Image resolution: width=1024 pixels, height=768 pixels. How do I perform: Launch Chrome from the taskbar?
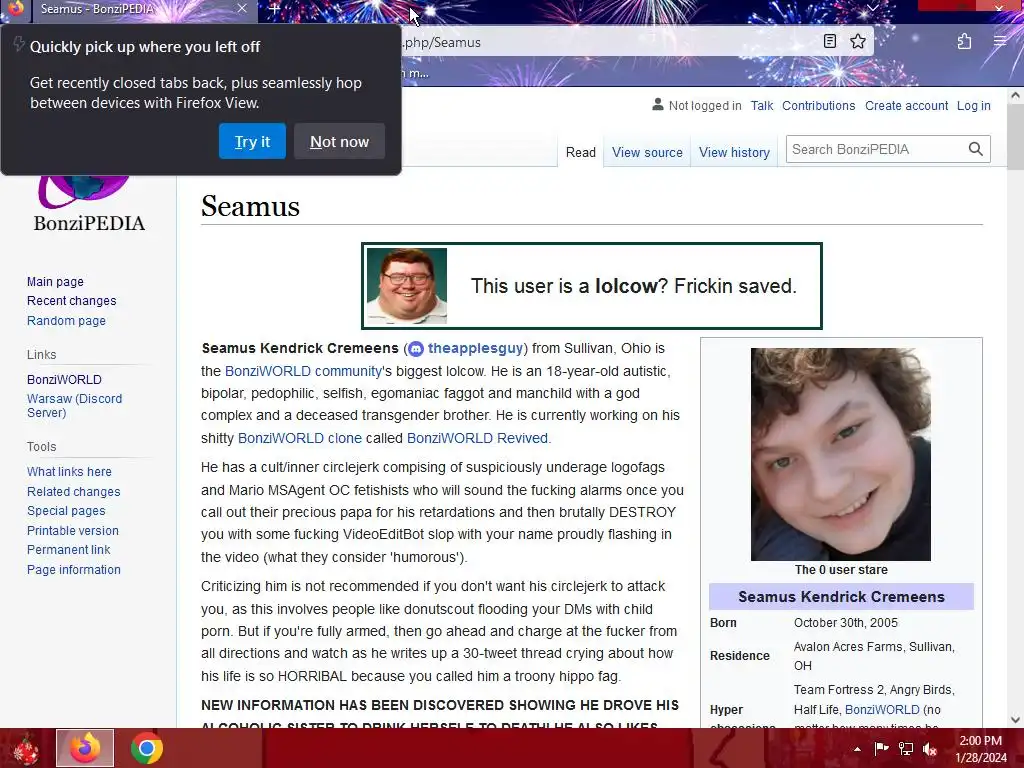pyautogui.click(x=147, y=748)
